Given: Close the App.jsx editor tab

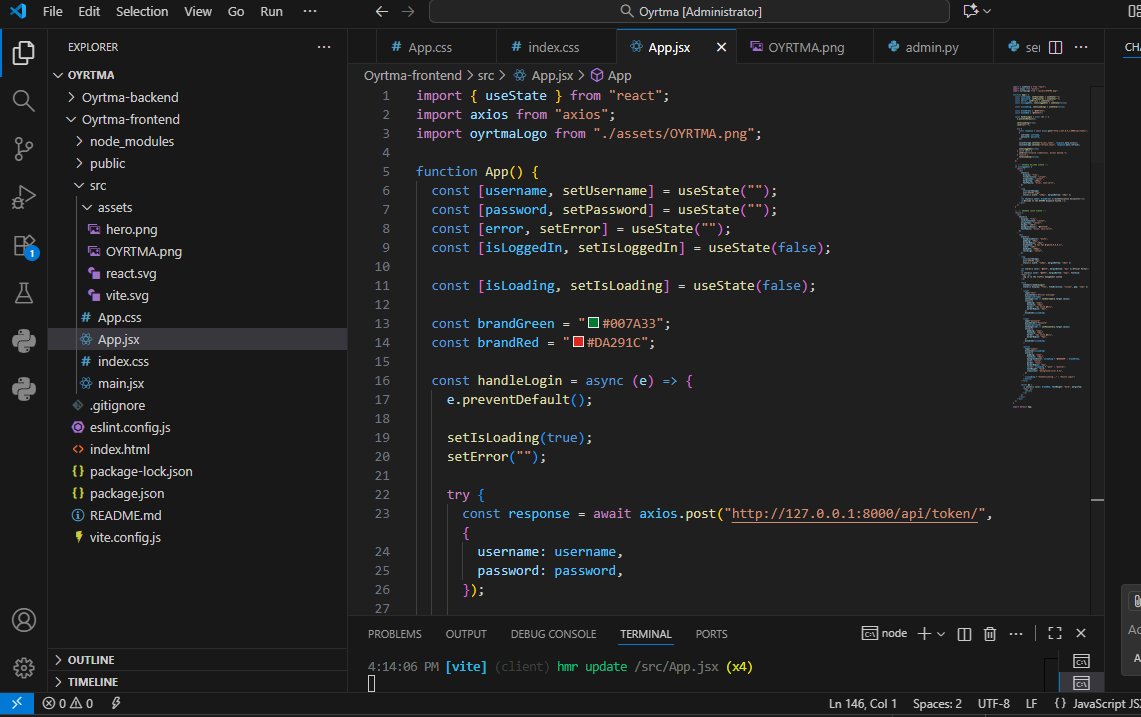Looking at the screenshot, I should point(721,47).
